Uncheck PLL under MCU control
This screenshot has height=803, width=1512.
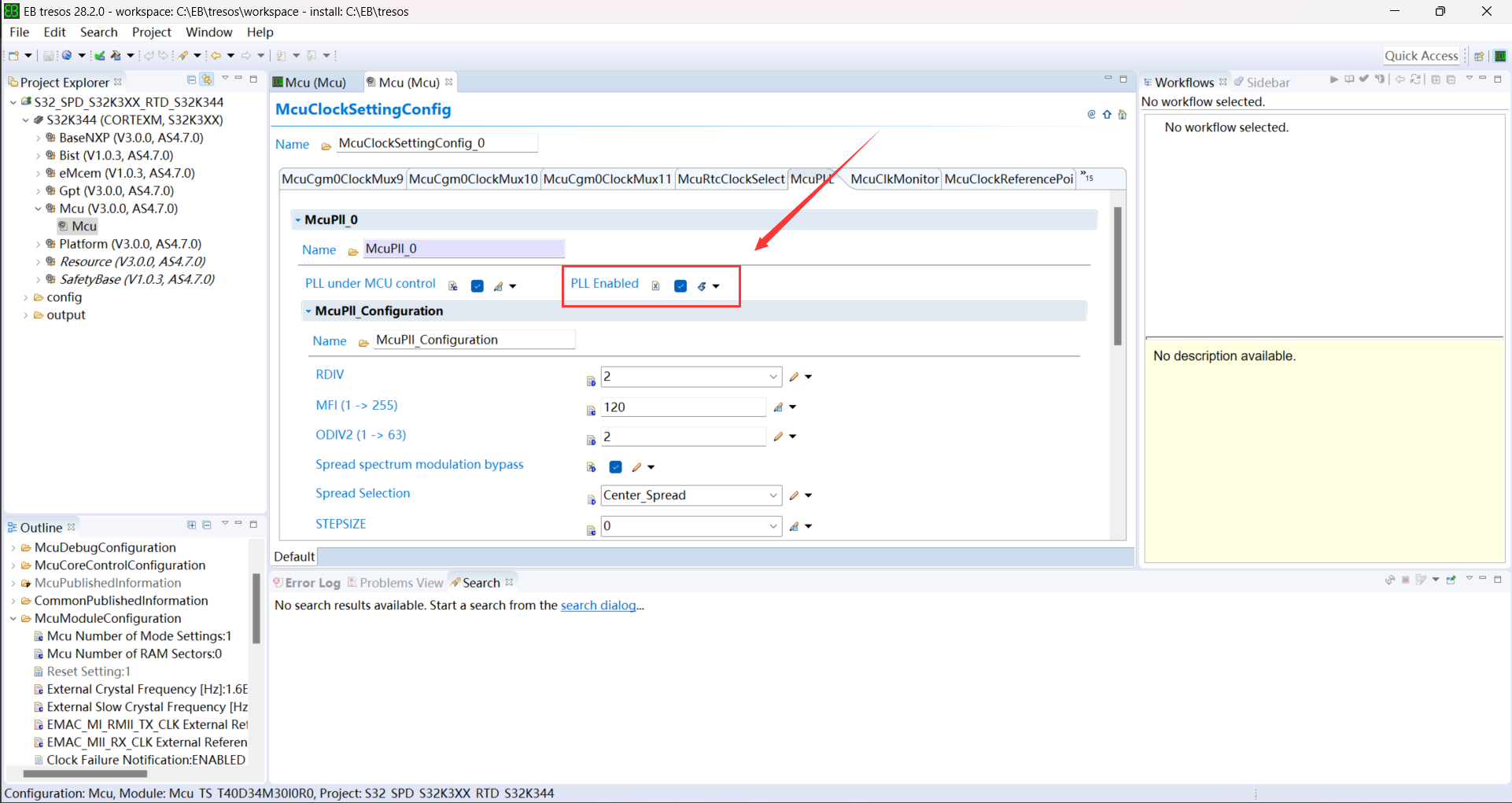pos(478,285)
